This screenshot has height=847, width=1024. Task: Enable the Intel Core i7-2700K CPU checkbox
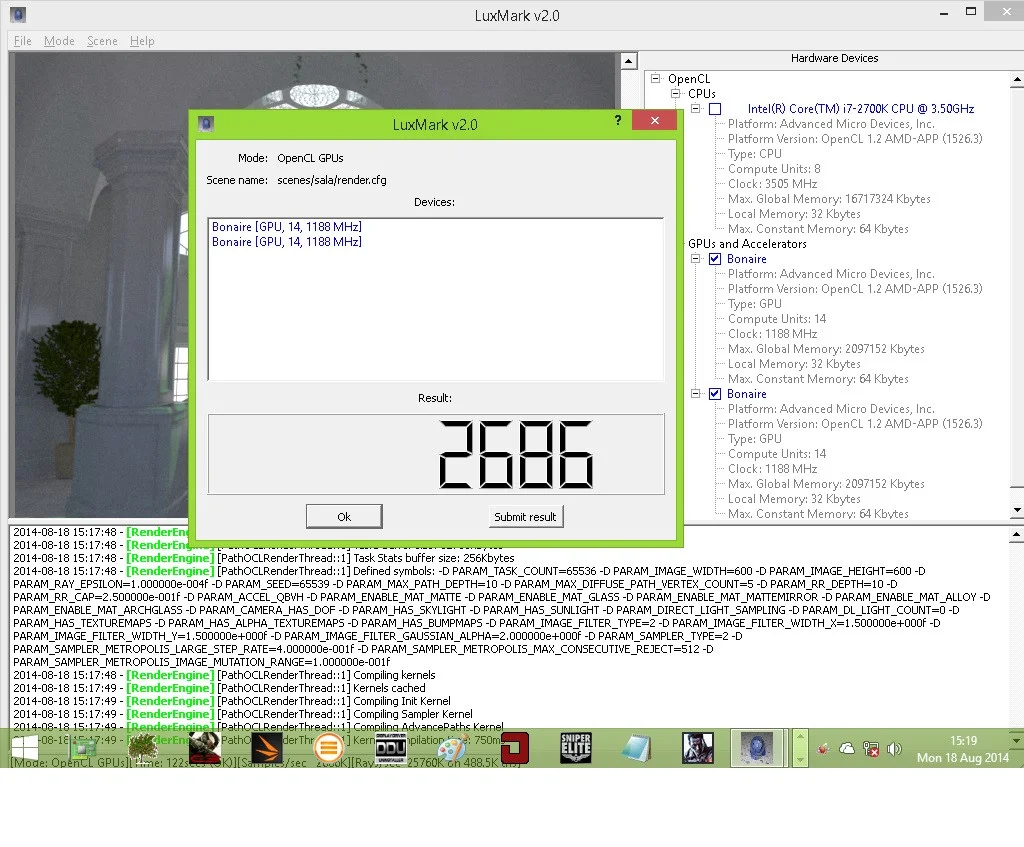[x=715, y=109]
